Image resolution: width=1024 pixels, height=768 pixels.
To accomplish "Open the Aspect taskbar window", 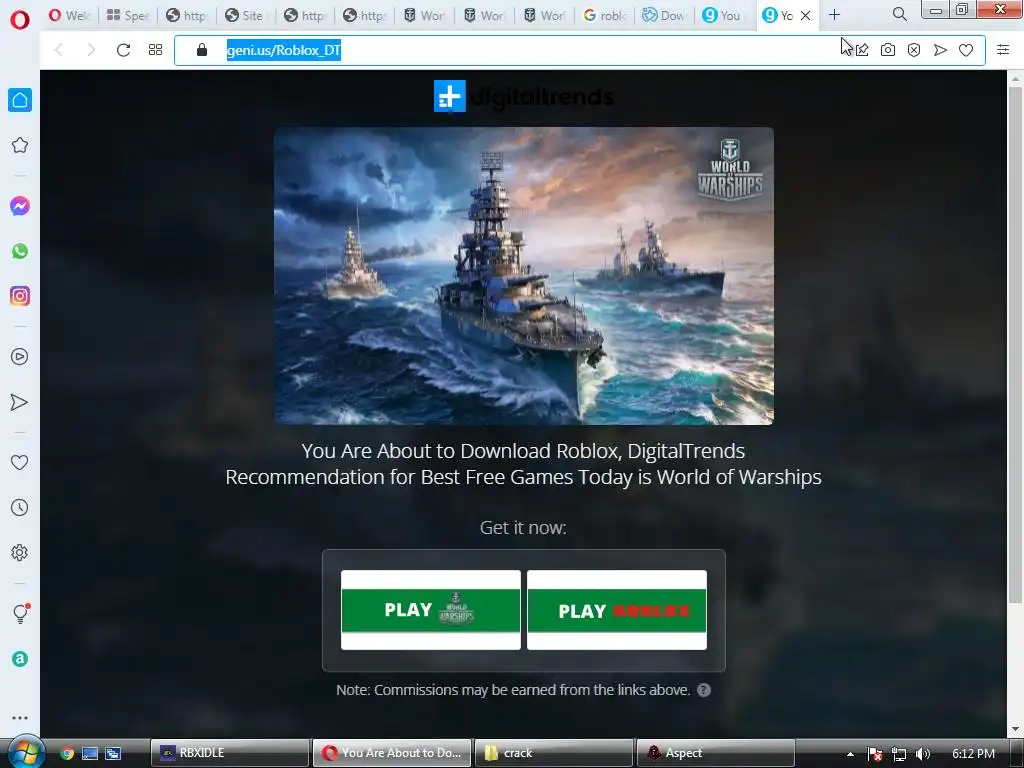I will tap(716, 753).
